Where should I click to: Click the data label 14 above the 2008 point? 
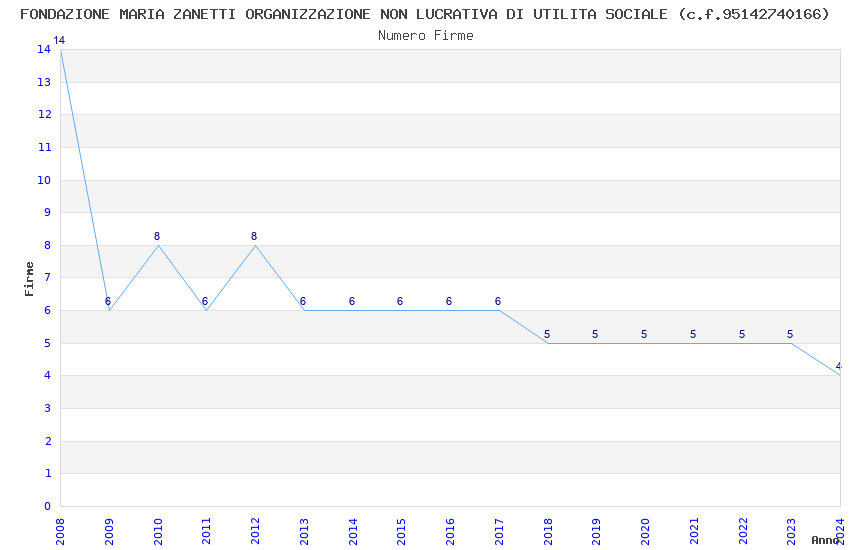point(59,40)
